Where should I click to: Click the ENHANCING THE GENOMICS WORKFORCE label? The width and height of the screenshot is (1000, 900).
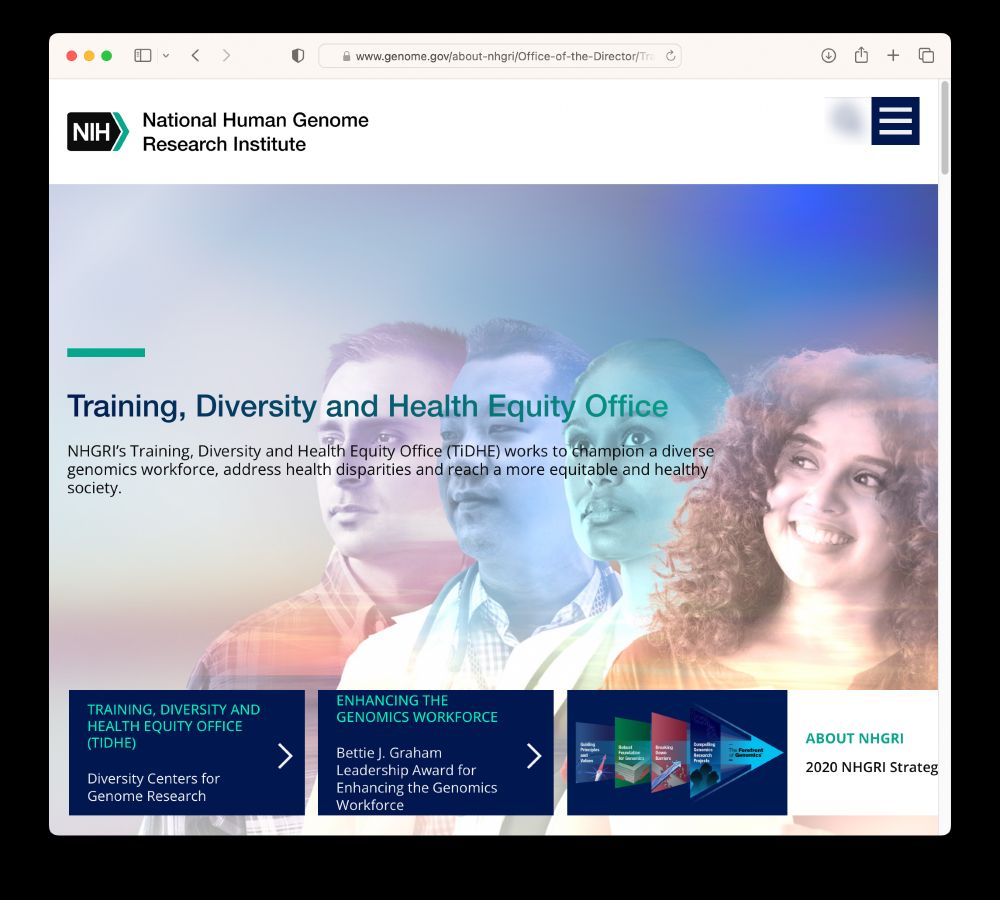pos(416,709)
